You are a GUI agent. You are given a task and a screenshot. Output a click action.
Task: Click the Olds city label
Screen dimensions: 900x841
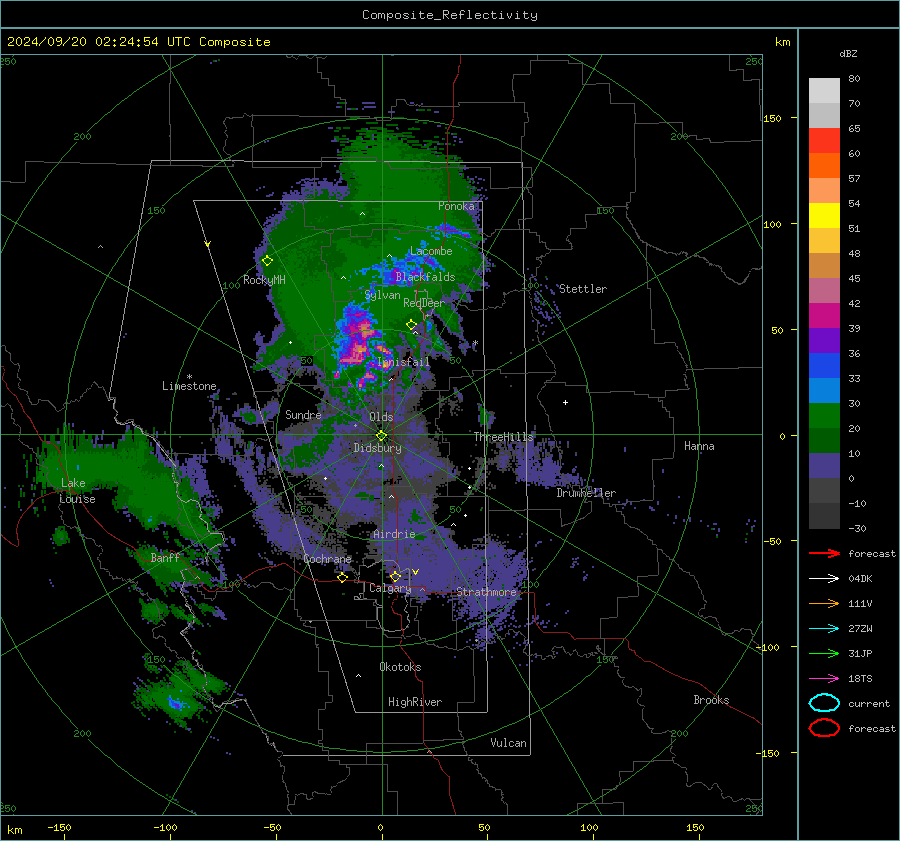point(381,417)
